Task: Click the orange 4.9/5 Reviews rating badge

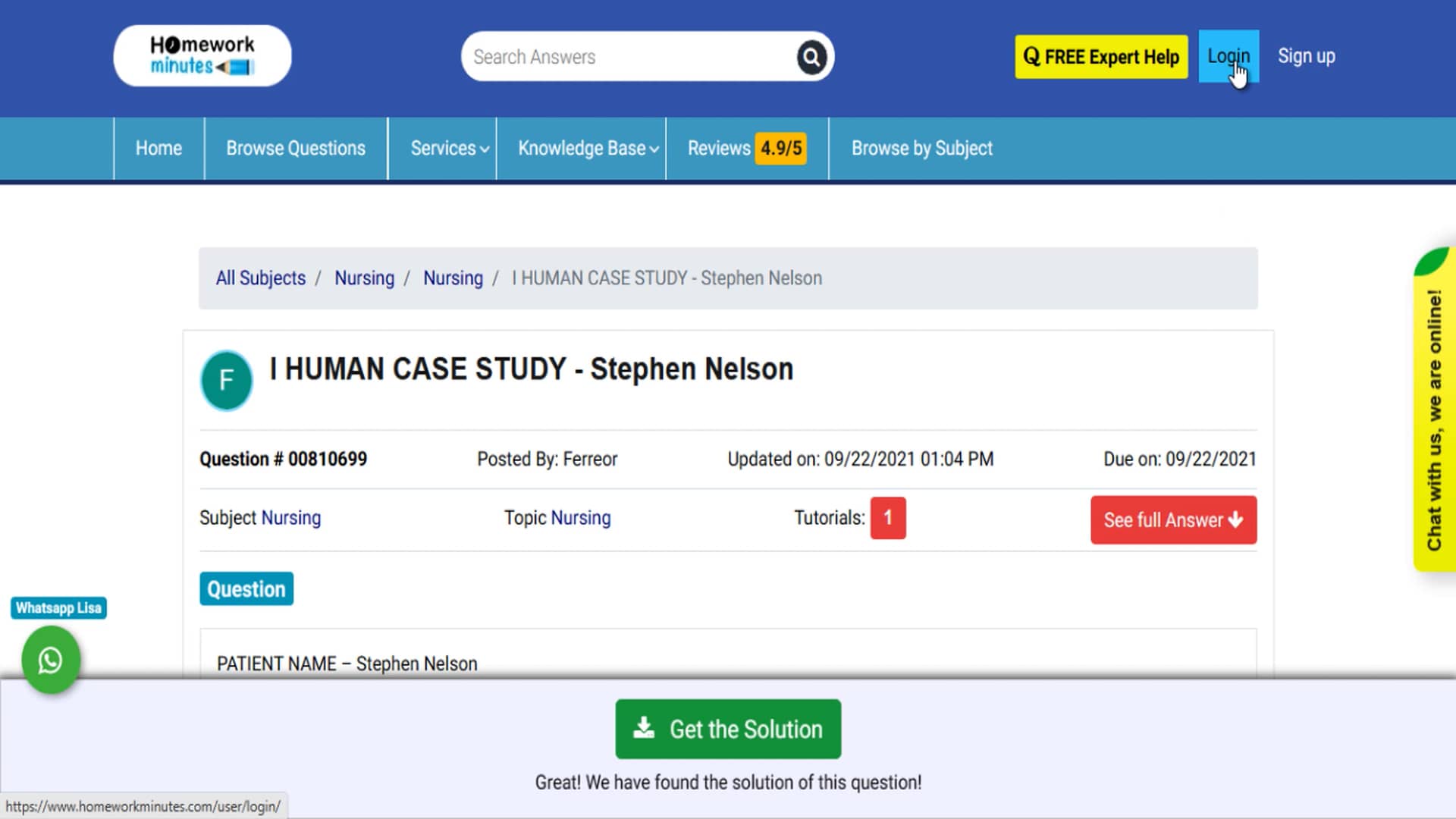Action: [x=781, y=148]
